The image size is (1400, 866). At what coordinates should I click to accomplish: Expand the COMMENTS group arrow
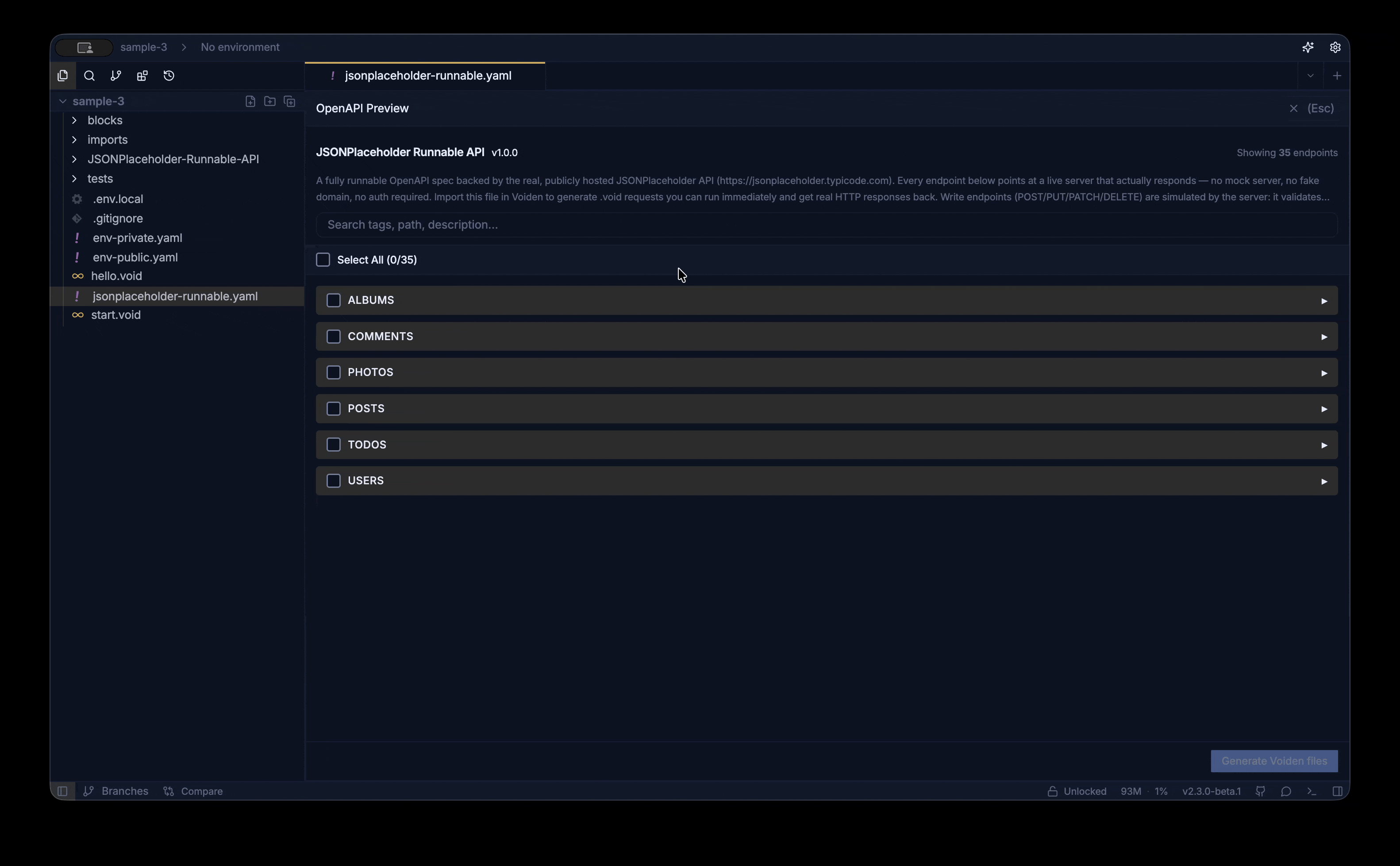[1324, 337]
